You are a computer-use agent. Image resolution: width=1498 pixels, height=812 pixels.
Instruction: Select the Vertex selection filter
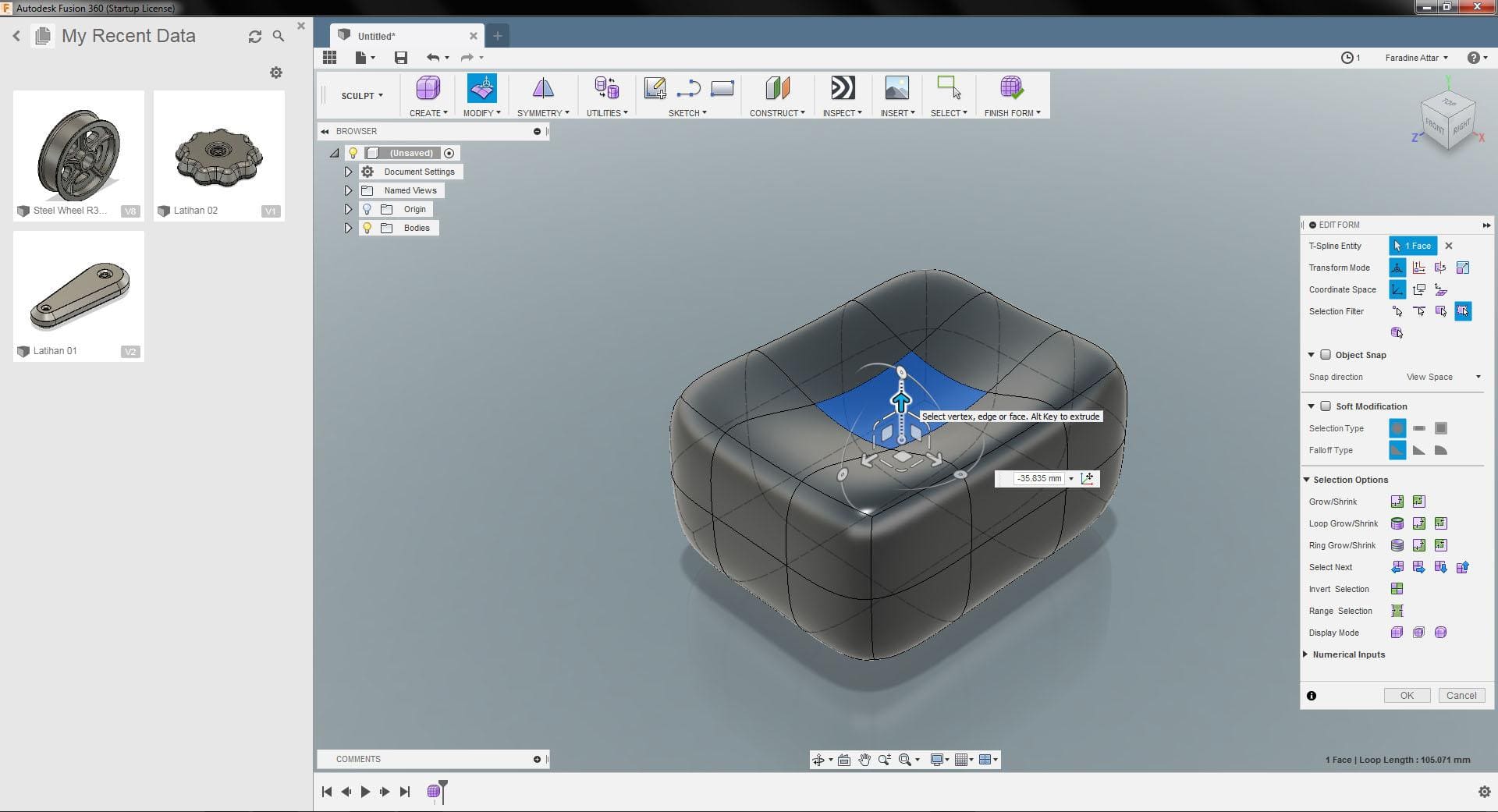click(1397, 311)
